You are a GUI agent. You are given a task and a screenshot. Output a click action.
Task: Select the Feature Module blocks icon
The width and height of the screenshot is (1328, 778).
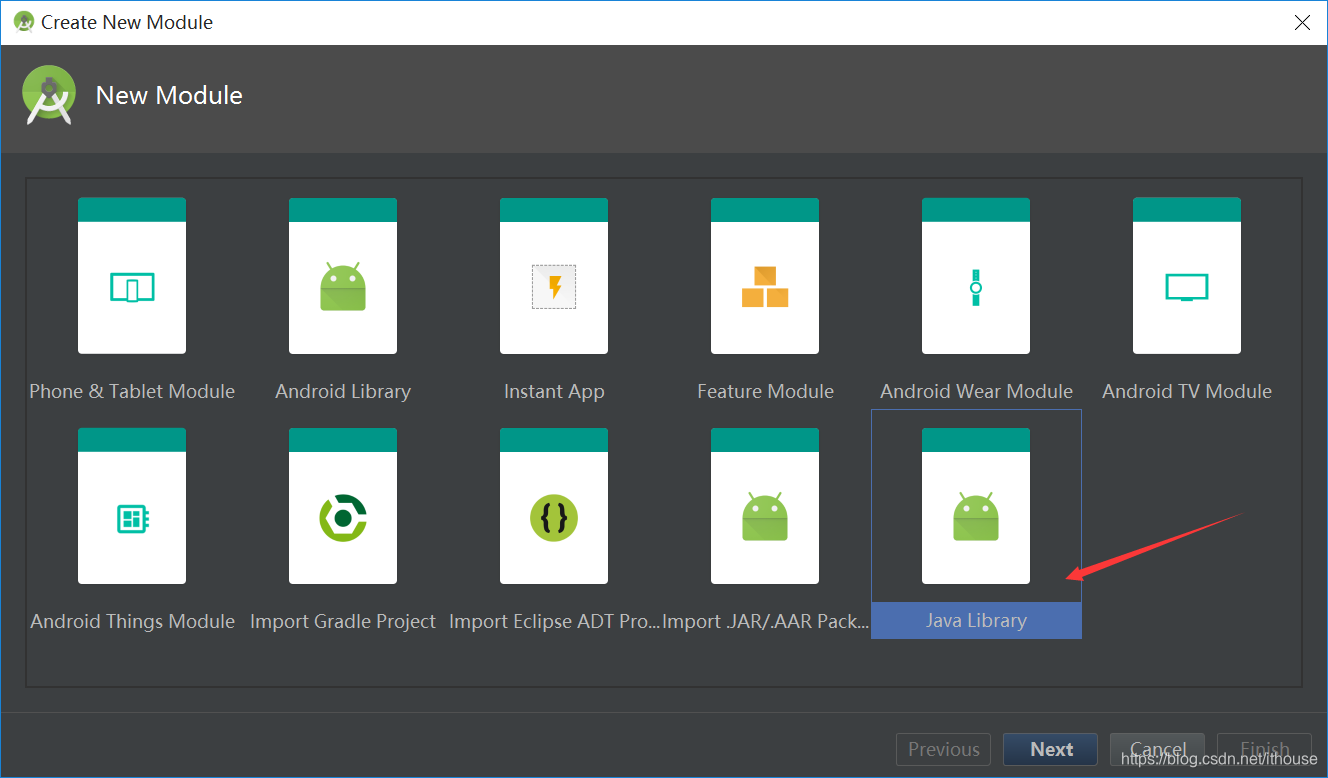pyautogui.click(x=765, y=276)
